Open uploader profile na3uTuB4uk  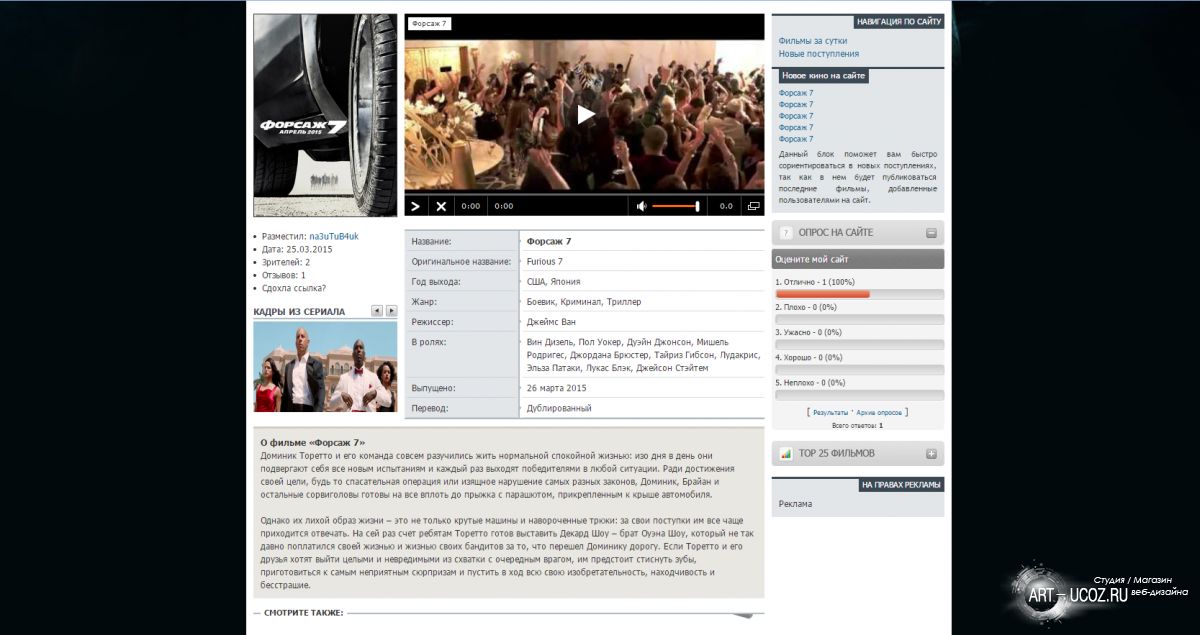pos(334,236)
